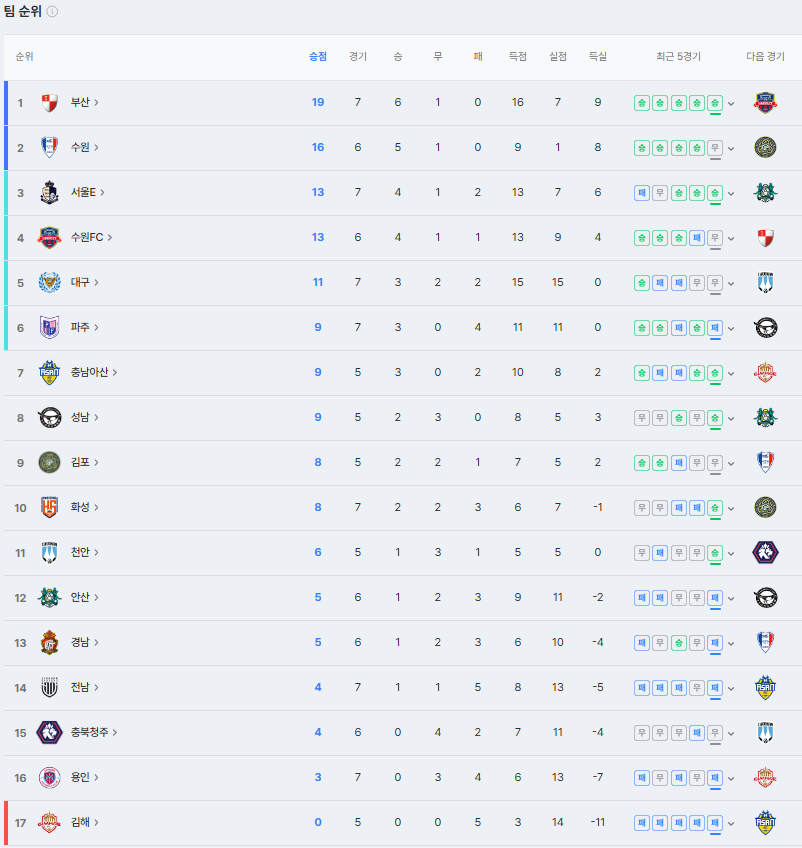This screenshot has height=848, width=802.
Task: Open the 파주 team page link
Action: pos(84,327)
